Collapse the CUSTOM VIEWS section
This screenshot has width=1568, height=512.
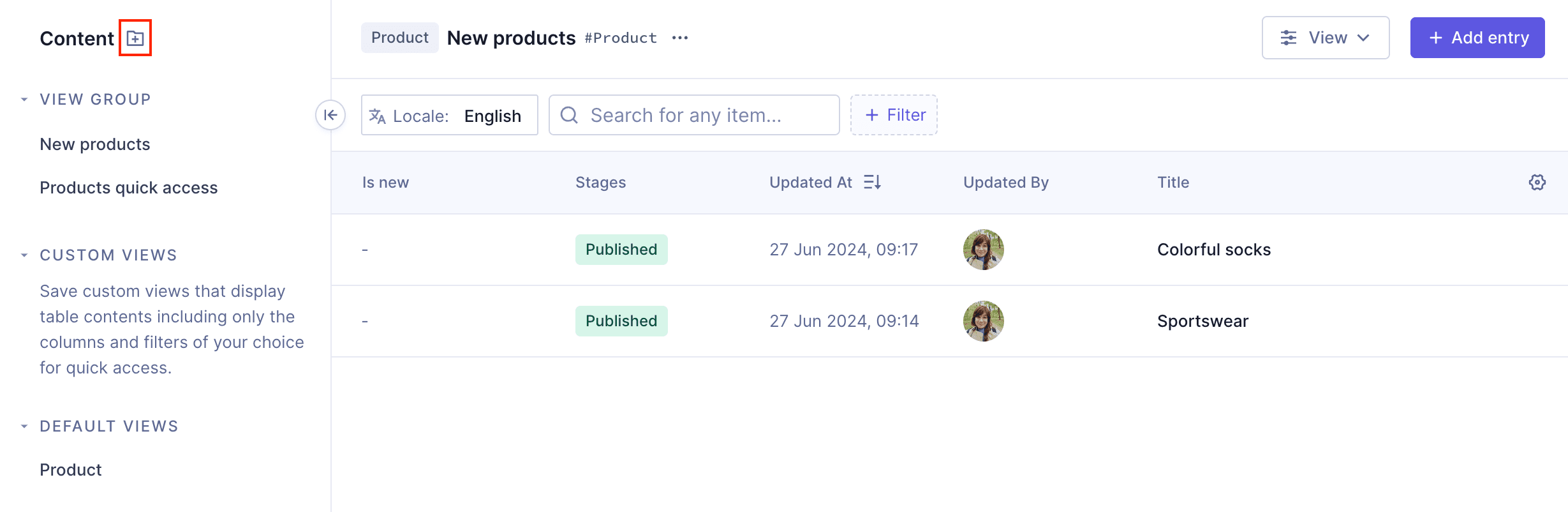click(x=24, y=254)
